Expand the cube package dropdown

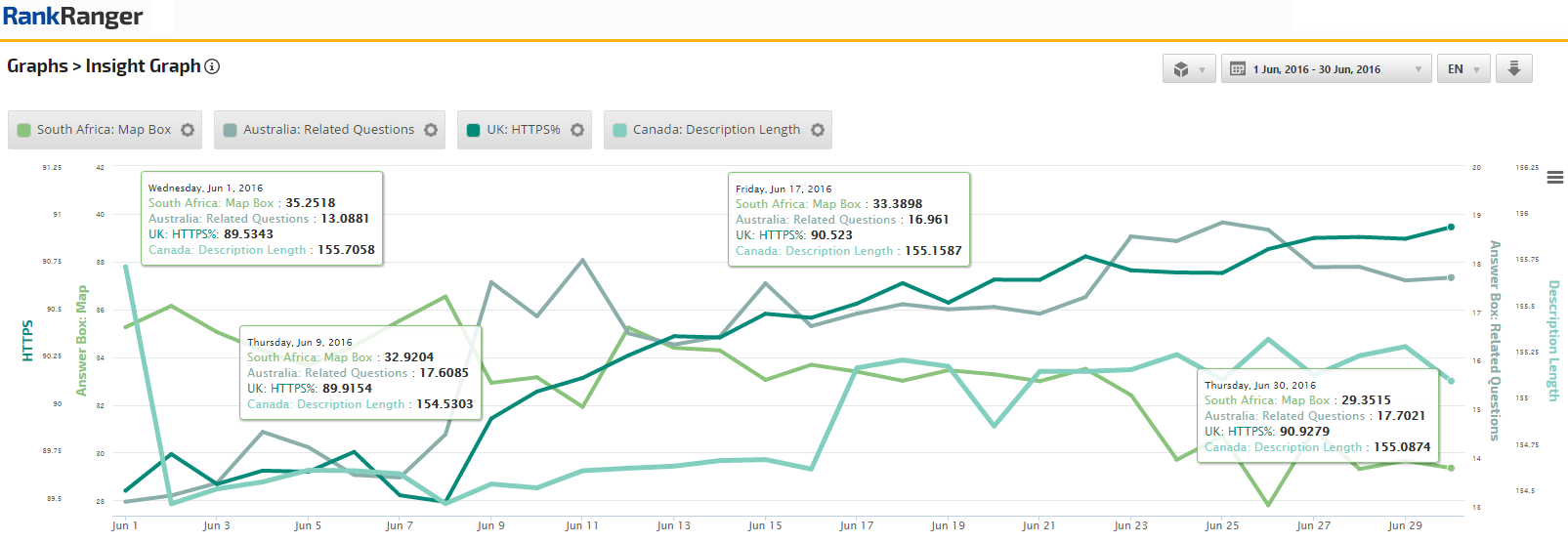click(x=1189, y=69)
